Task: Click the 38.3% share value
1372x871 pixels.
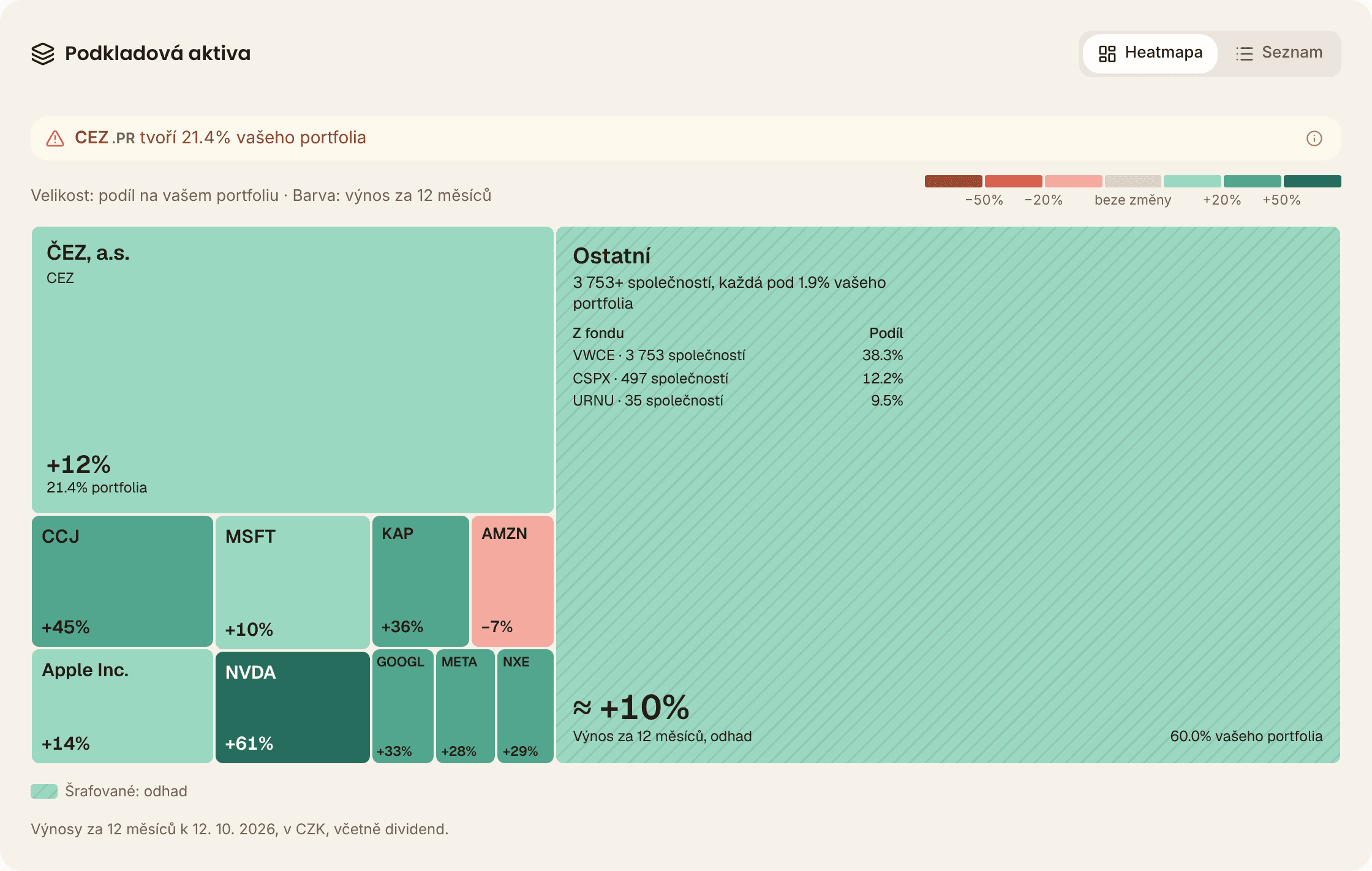Action: [883, 355]
